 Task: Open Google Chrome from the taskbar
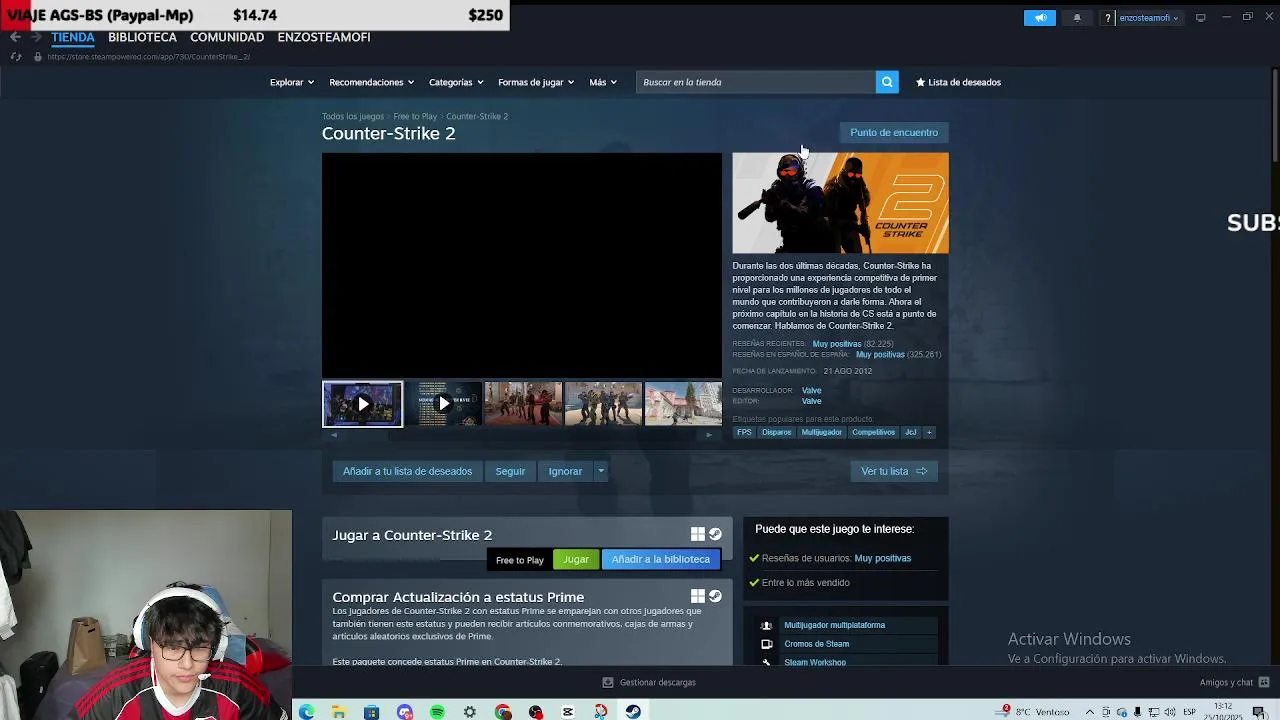tap(503, 712)
